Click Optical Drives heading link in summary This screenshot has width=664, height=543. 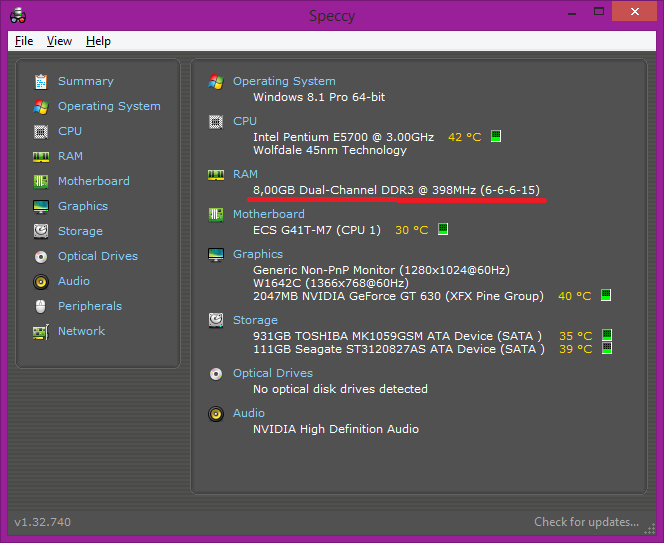click(x=273, y=373)
